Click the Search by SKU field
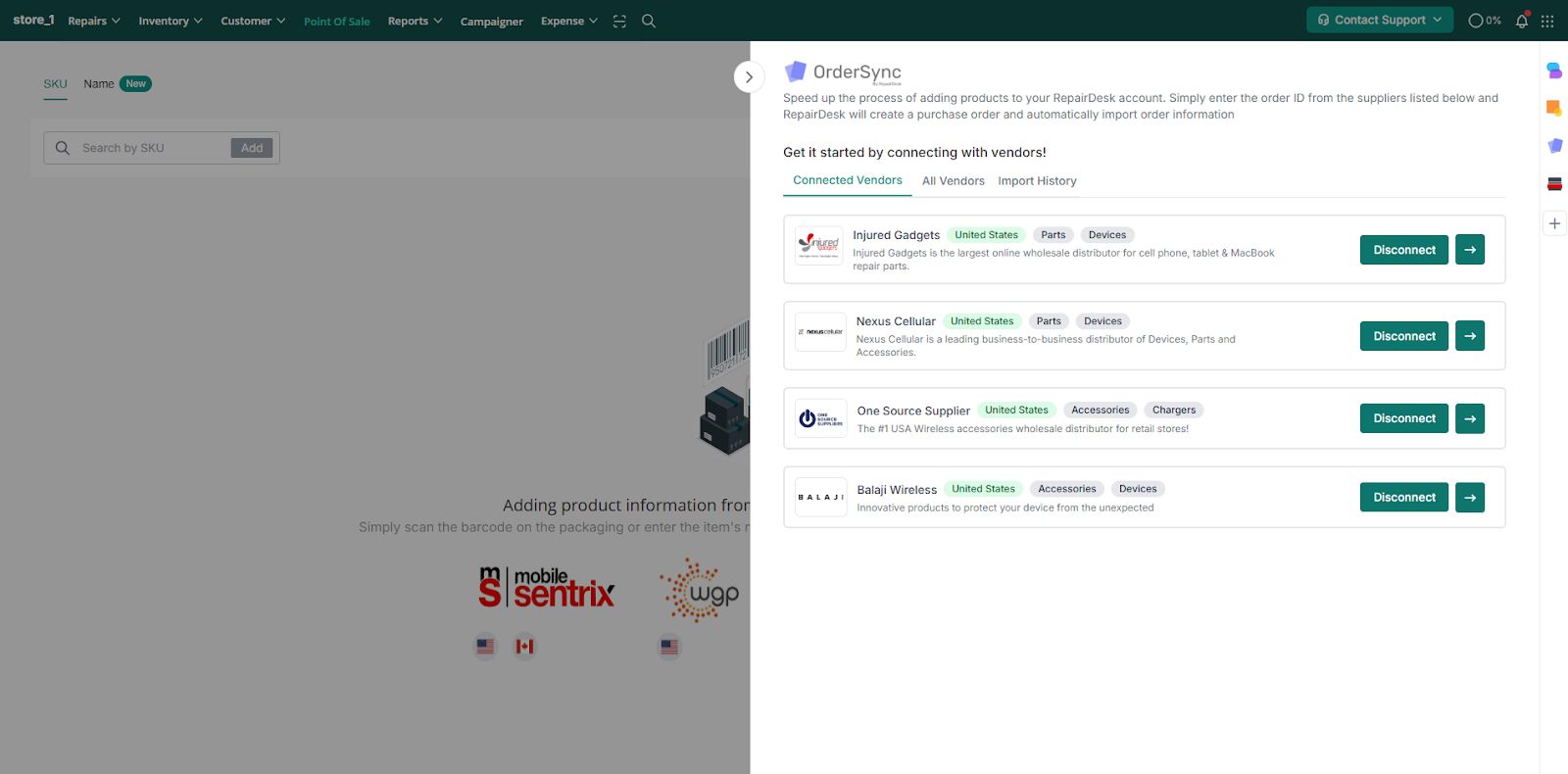The height and width of the screenshot is (774, 1568). tap(152, 148)
